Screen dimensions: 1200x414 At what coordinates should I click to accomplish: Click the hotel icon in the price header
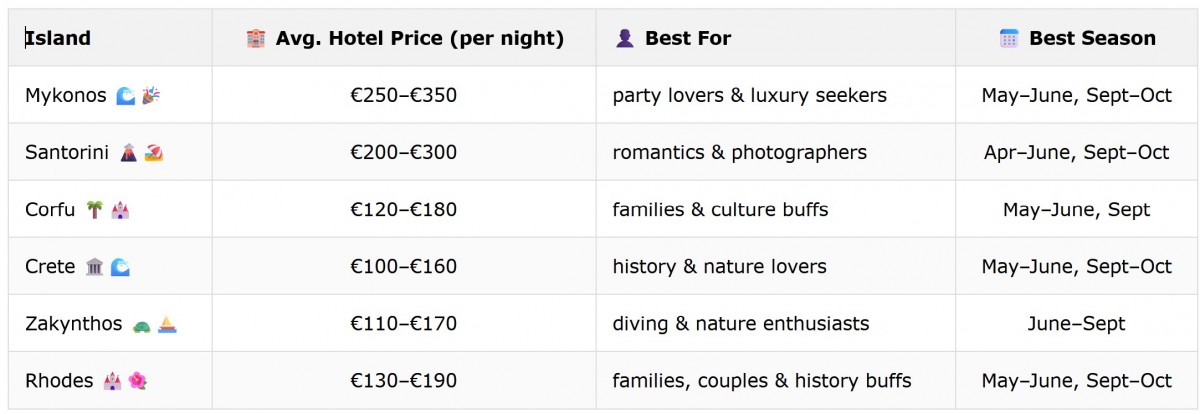pyautogui.click(x=255, y=38)
